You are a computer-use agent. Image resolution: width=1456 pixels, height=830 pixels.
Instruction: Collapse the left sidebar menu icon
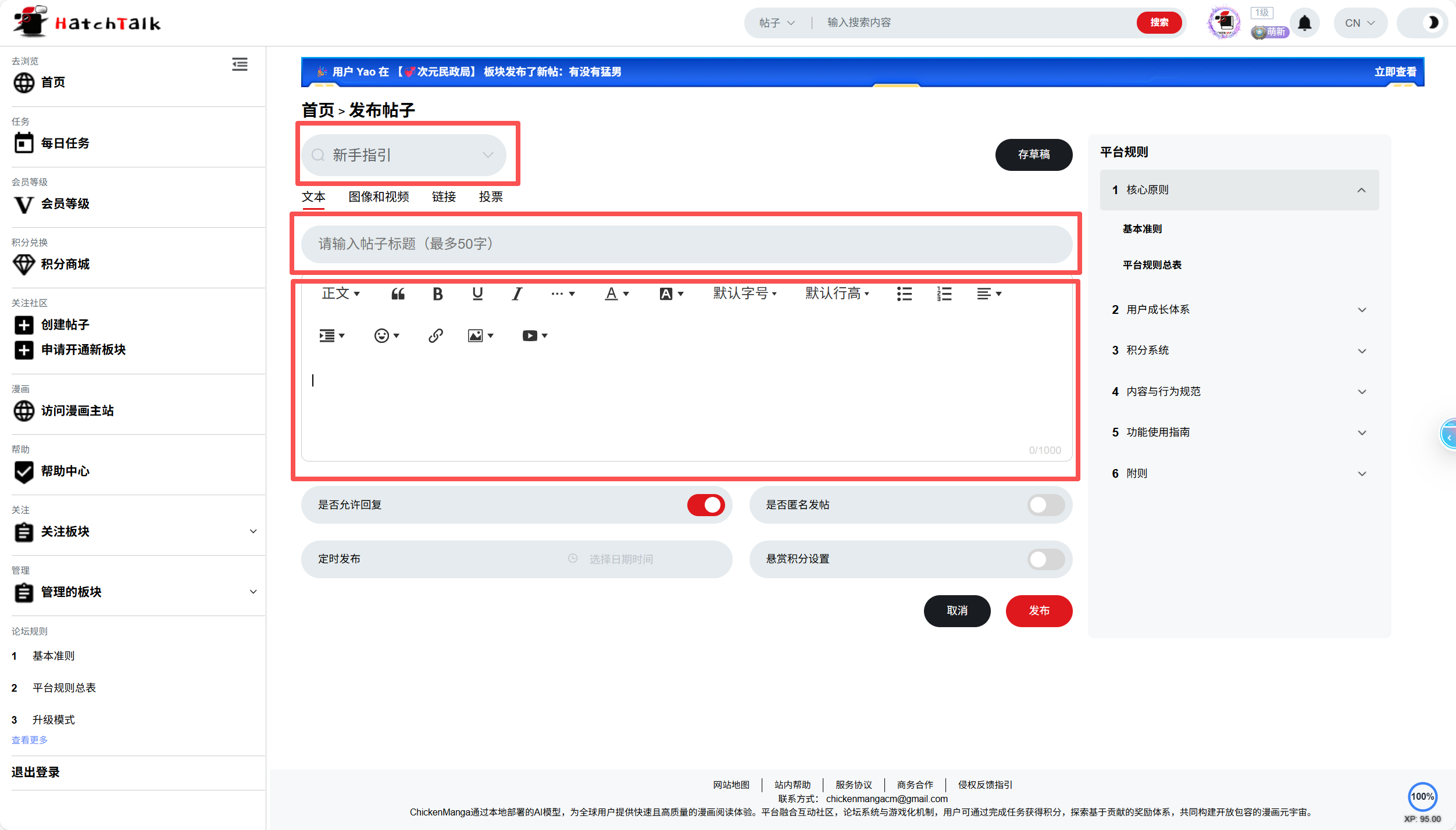(240, 65)
